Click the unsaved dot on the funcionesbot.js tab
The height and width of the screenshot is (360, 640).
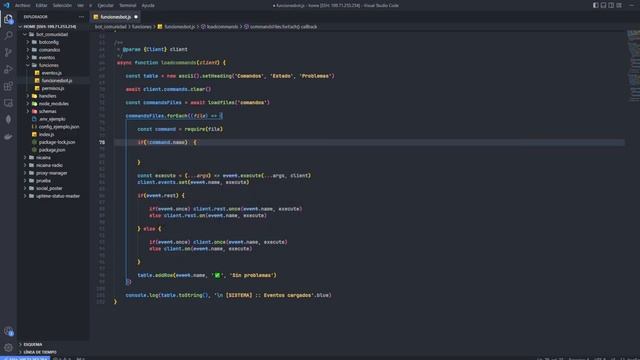136,17
